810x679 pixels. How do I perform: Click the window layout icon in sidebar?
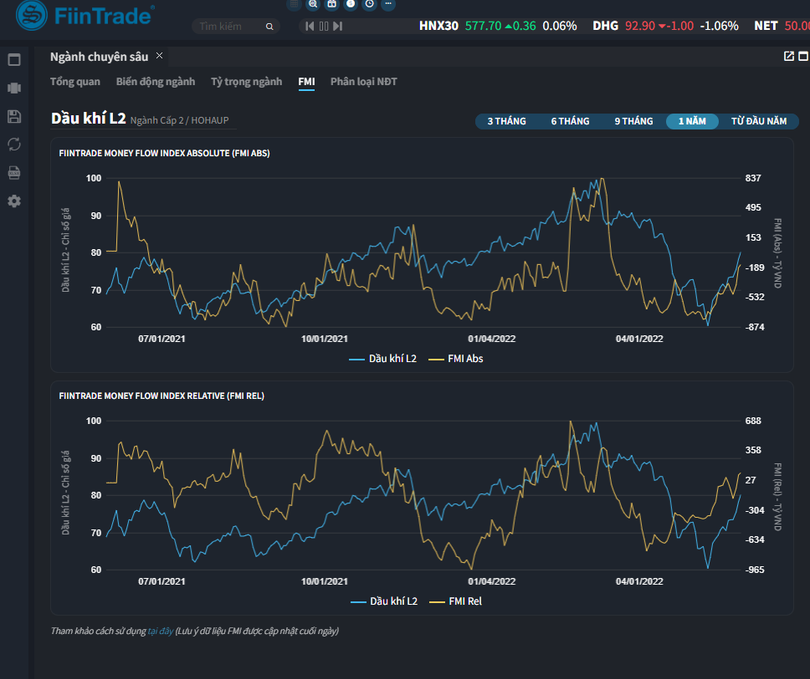pyautogui.click(x=14, y=61)
